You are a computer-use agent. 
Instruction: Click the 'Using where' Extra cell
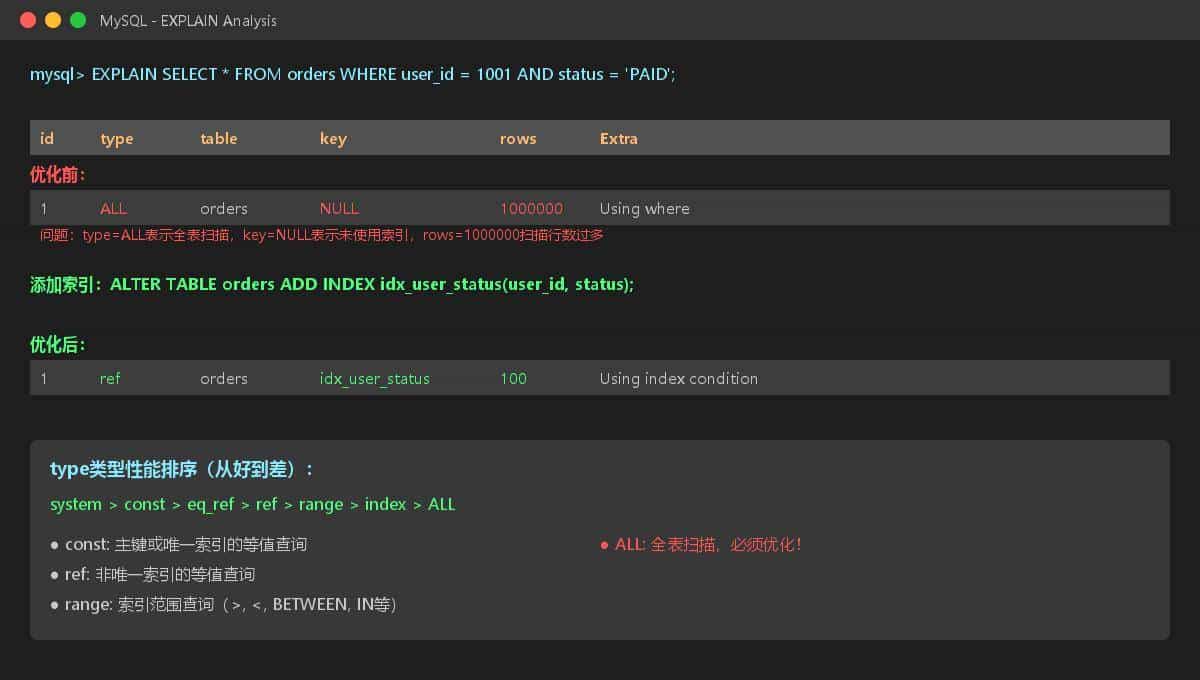pos(644,209)
